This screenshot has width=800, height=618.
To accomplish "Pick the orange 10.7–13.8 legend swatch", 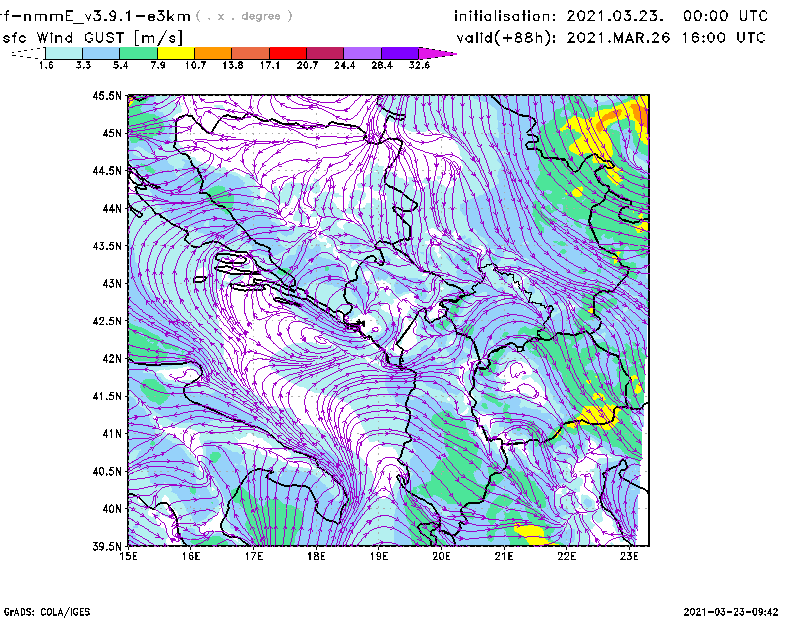I will 212,53.
